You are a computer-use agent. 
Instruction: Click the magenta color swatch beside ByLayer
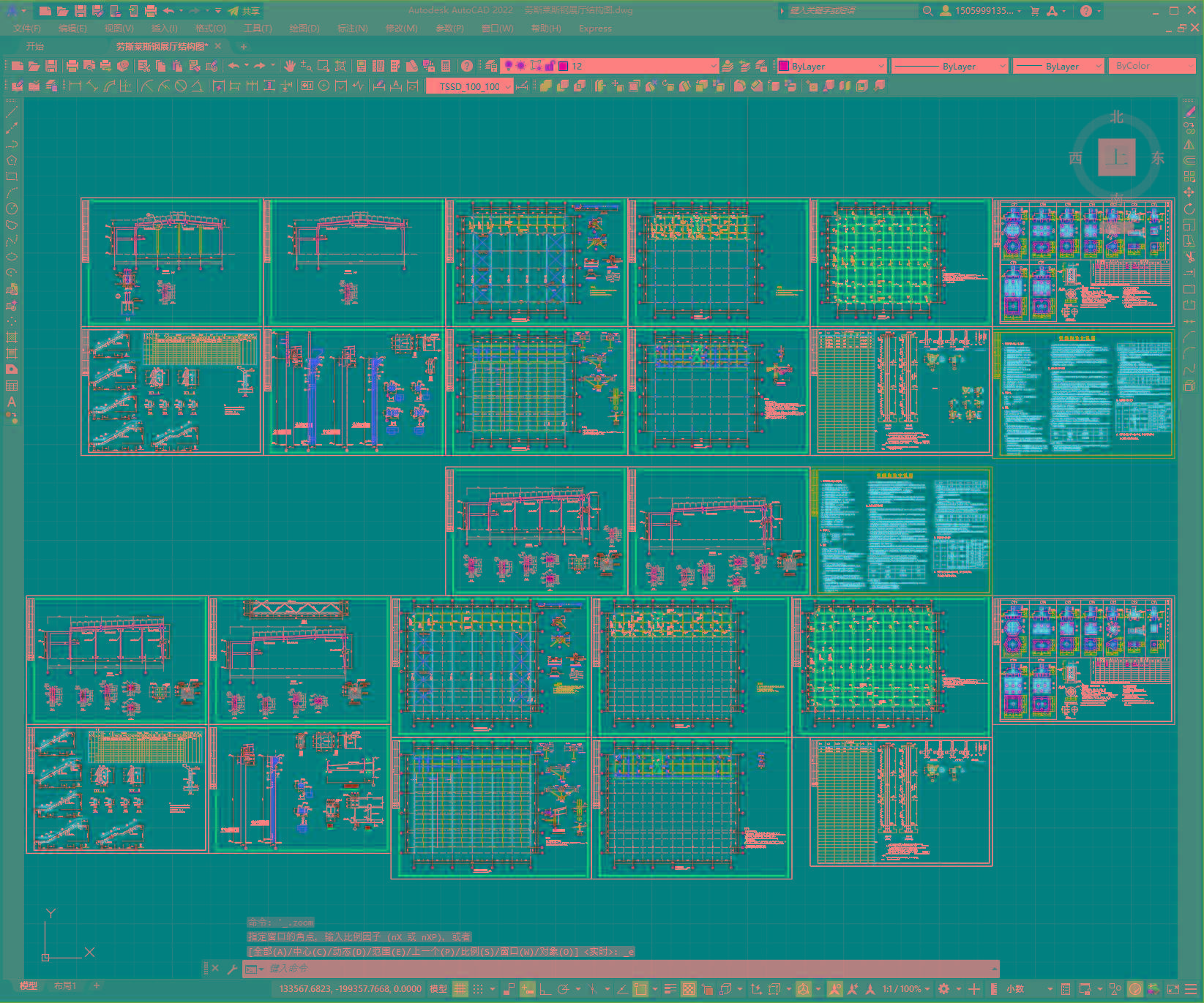tap(784, 66)
